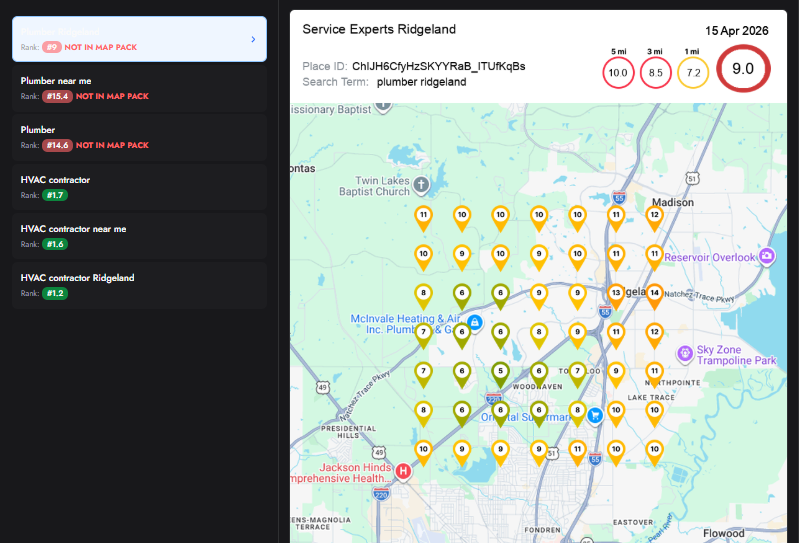The height and width of the screenshot is (543, 799).
Task: Select the 'HVAC contractor' keyword row
Action: 139,187
